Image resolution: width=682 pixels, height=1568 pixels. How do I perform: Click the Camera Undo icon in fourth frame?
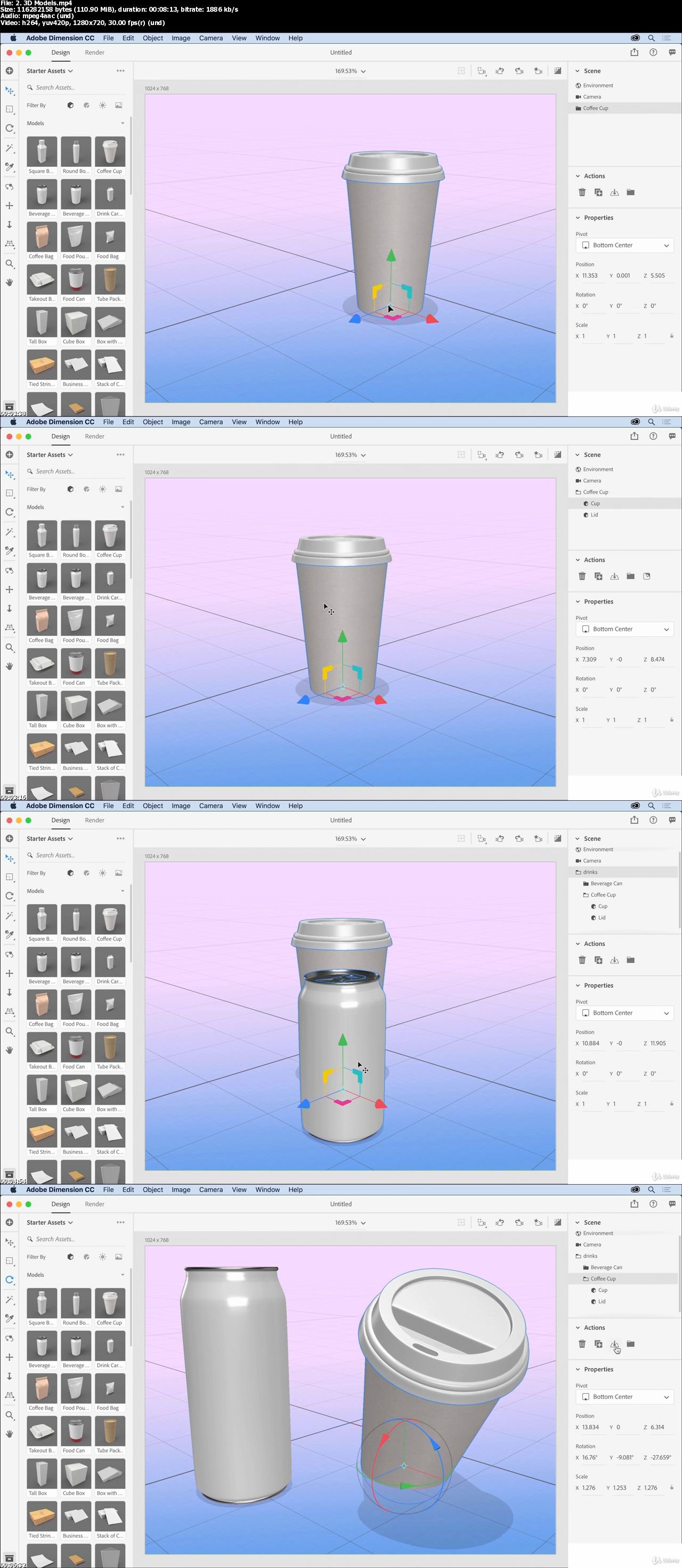(x=499, y=1223)
